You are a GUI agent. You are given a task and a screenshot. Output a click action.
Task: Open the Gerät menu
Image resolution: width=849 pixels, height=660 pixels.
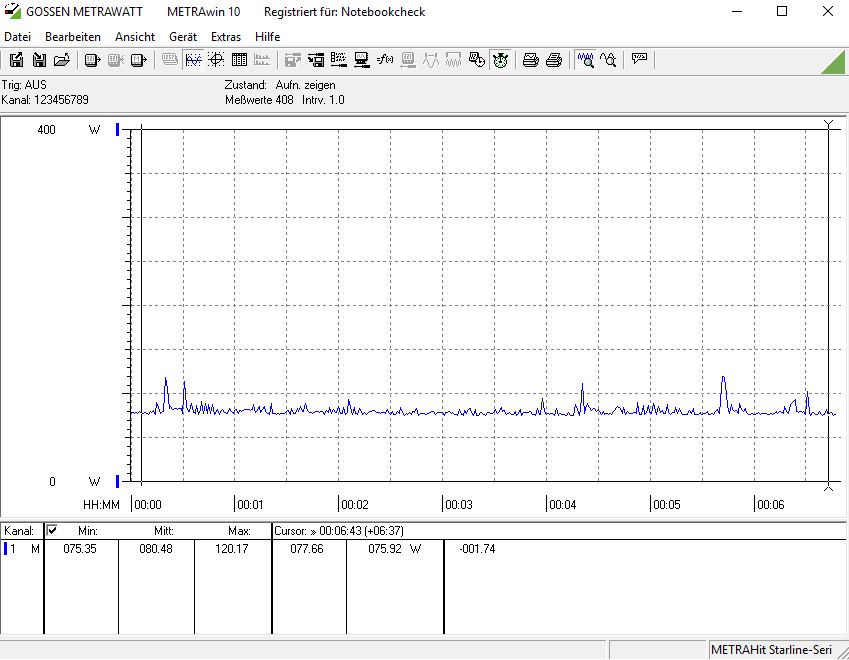coord(183,37)
